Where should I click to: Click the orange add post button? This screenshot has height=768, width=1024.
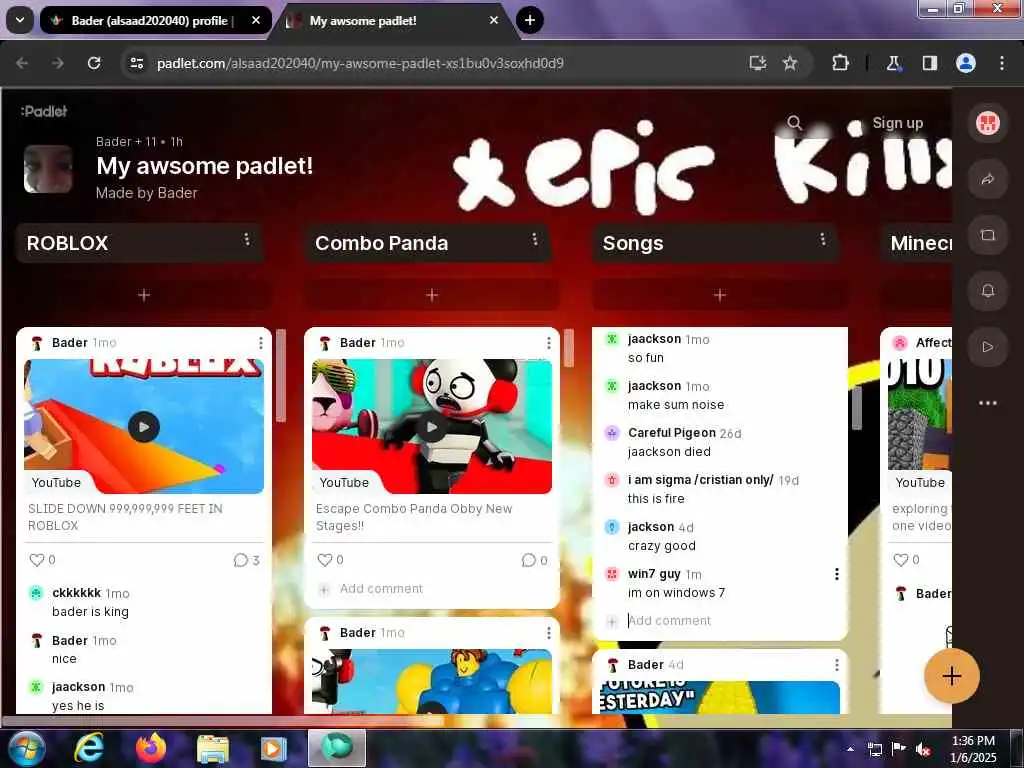click(x=952, y=676)
